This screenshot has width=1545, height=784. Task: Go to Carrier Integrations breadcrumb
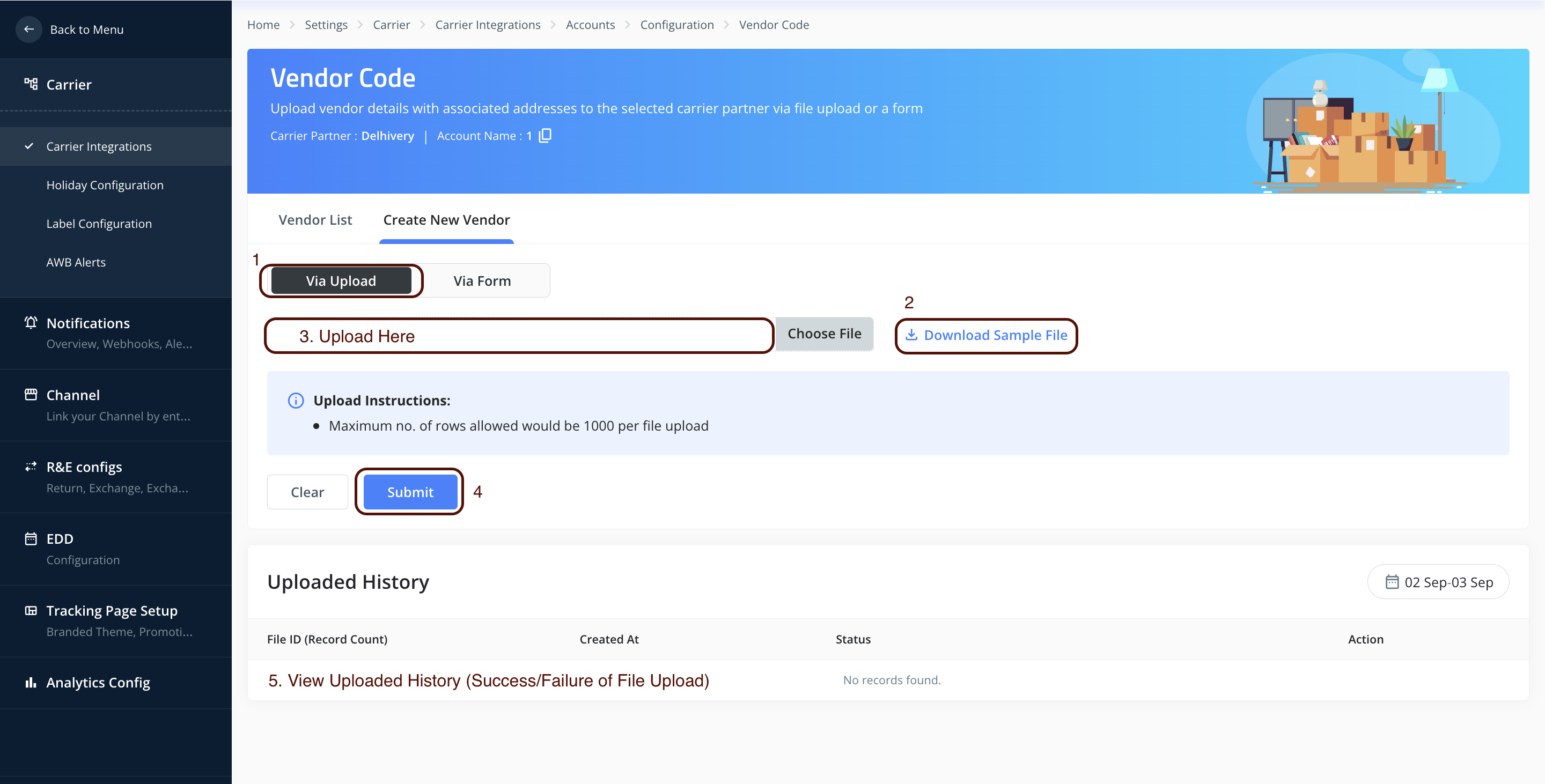pyautogui.click(x=487, y=25)
